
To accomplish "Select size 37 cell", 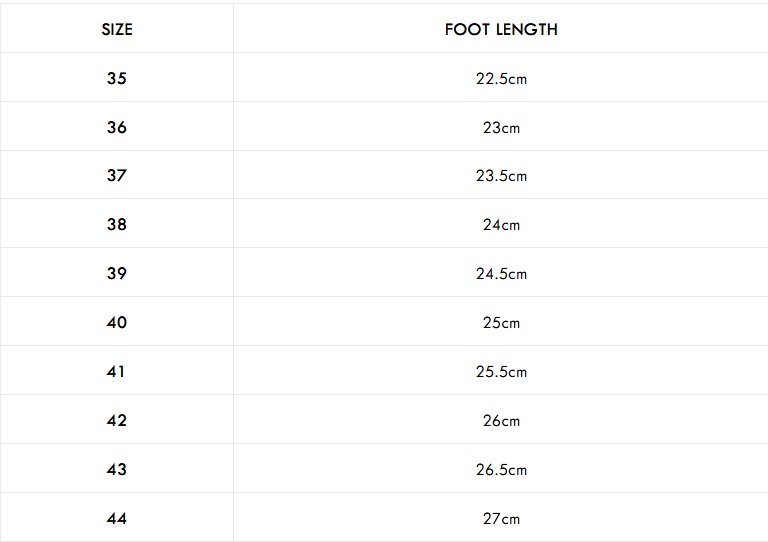I will click(x=117, y=175).
